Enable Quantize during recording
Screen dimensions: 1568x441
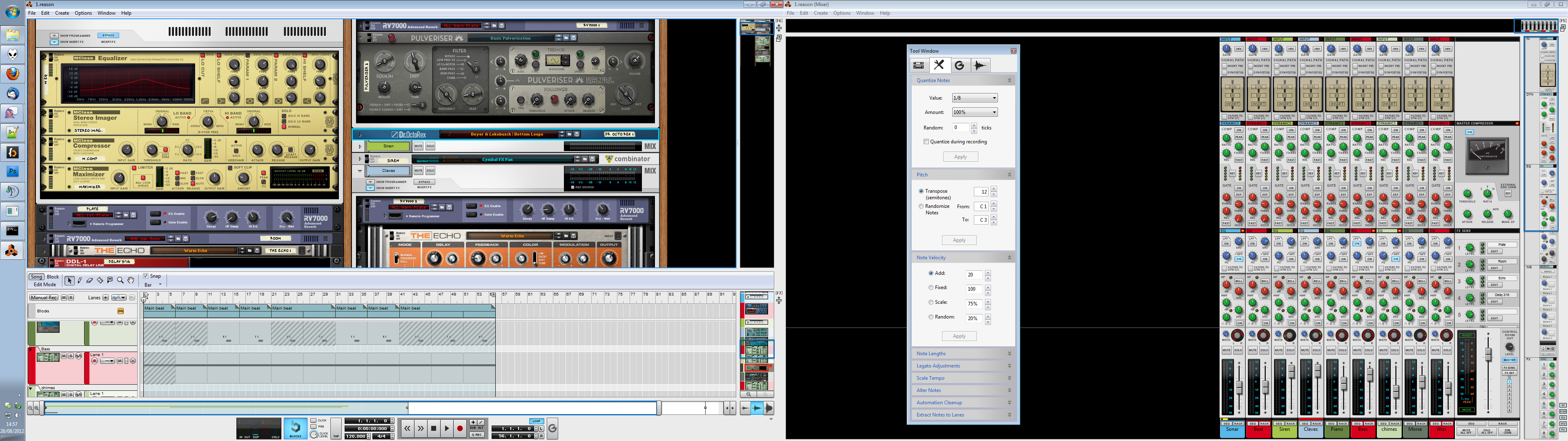tap(927, 141)
